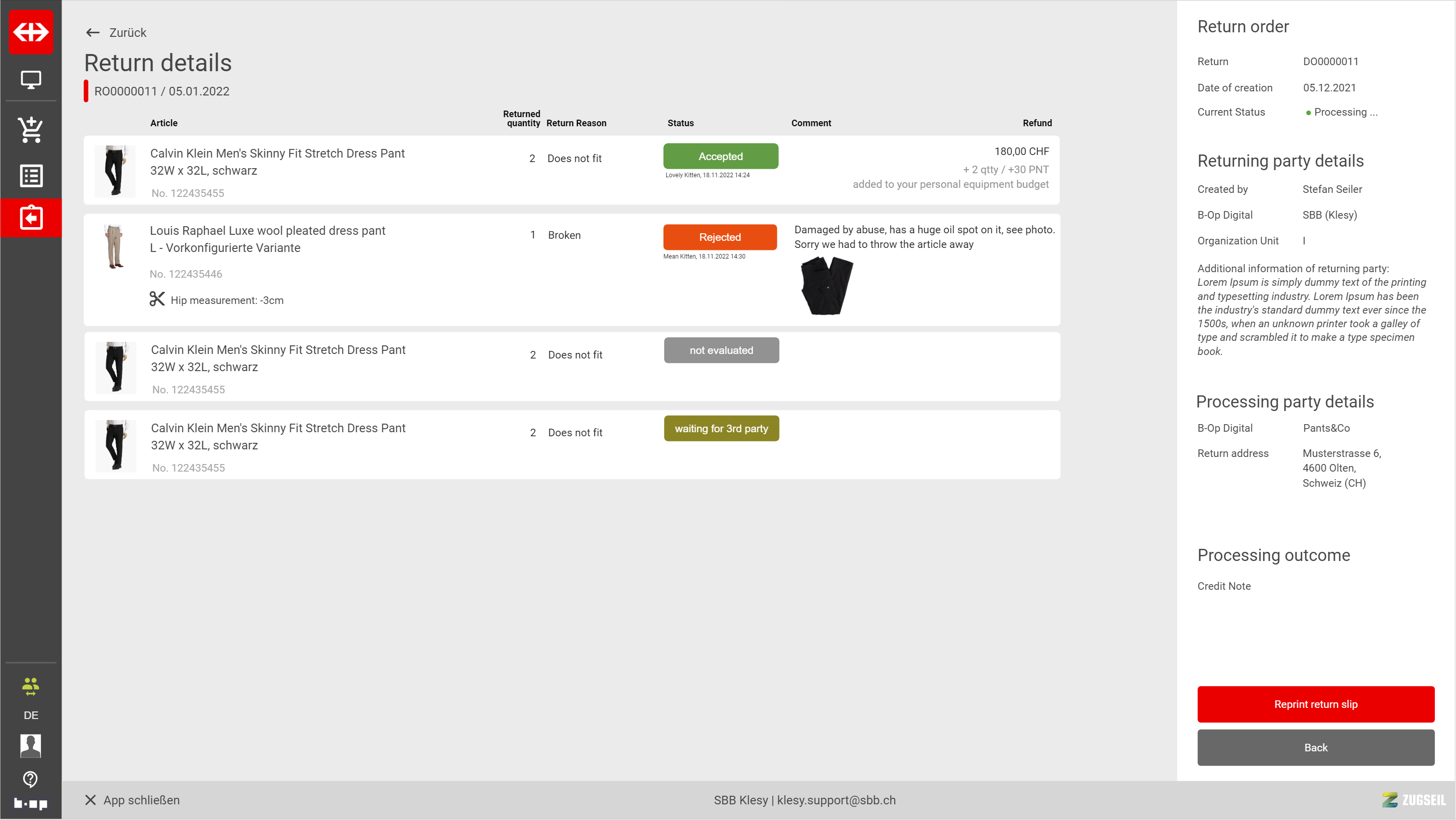This screenshot has width=1456, height=820.
Task: Click the switch user group icon
Action: (31, 686)
